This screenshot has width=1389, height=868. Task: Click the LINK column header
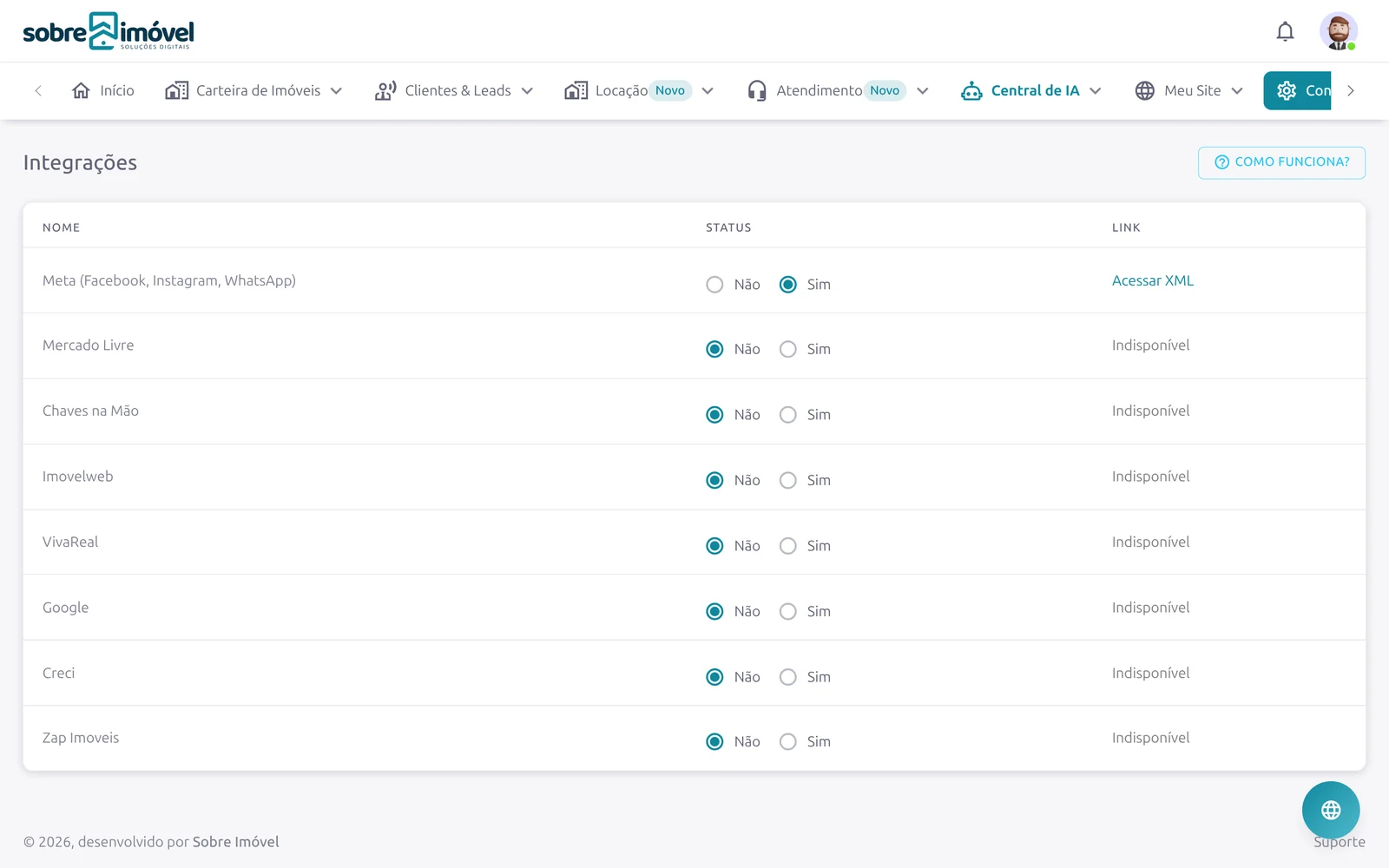1126,227
